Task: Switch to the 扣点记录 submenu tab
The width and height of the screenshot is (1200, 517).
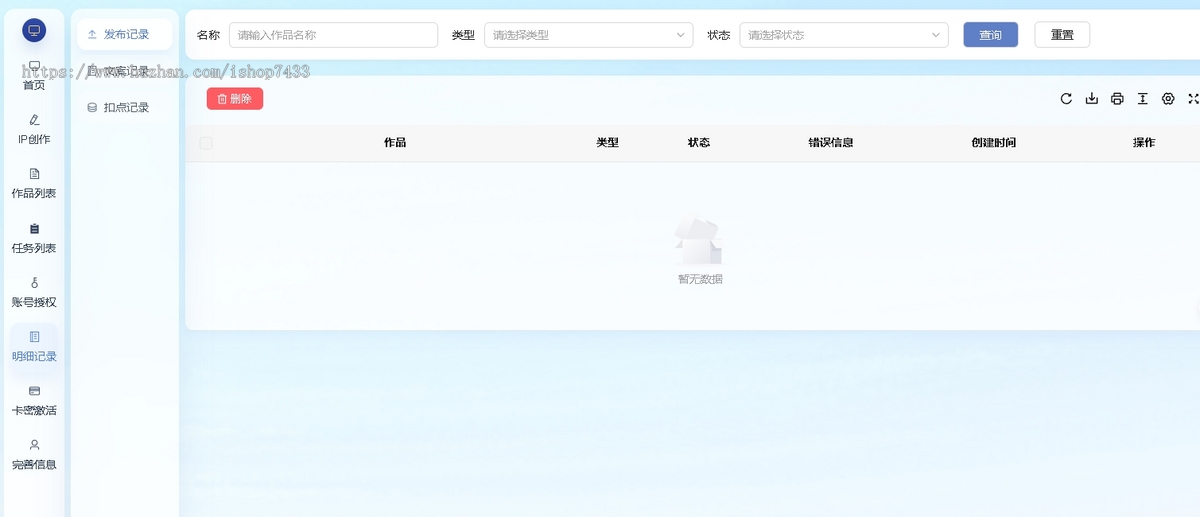Action: [125, 107]
